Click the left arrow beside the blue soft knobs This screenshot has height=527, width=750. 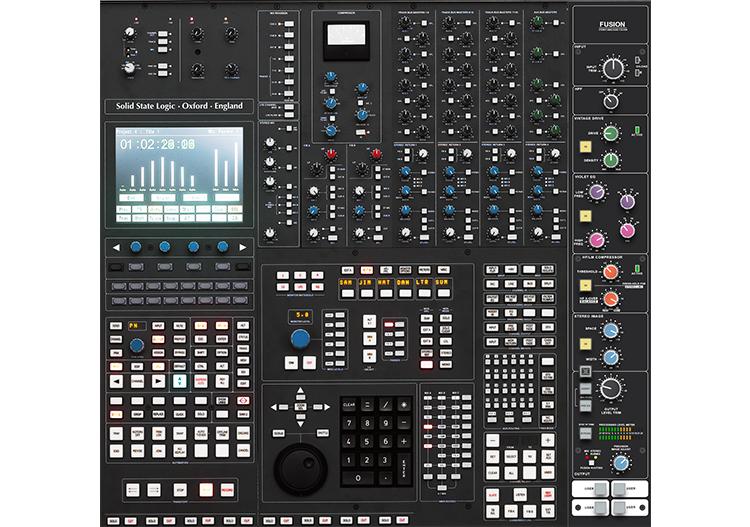116,247
